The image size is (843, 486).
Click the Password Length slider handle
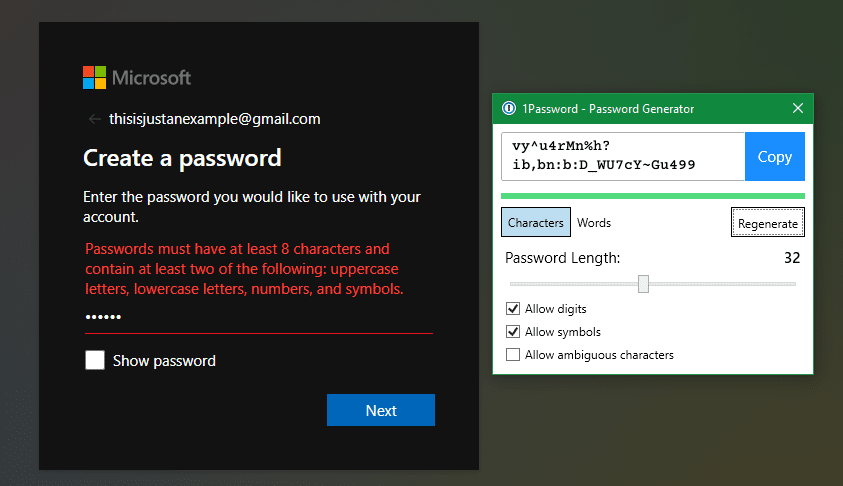(644, 284)
